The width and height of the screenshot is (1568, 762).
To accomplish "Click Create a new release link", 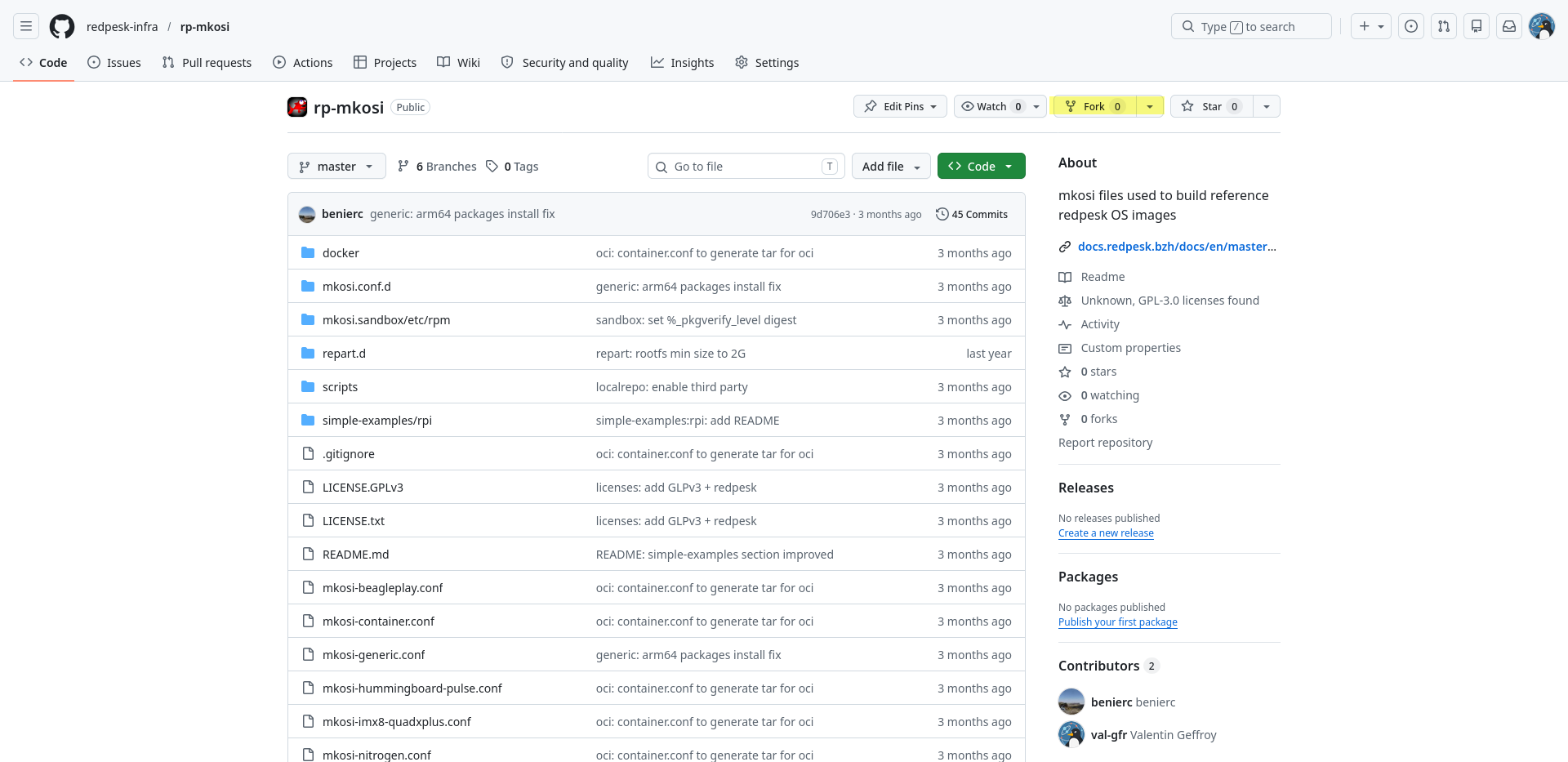I will click(1106, 533).
